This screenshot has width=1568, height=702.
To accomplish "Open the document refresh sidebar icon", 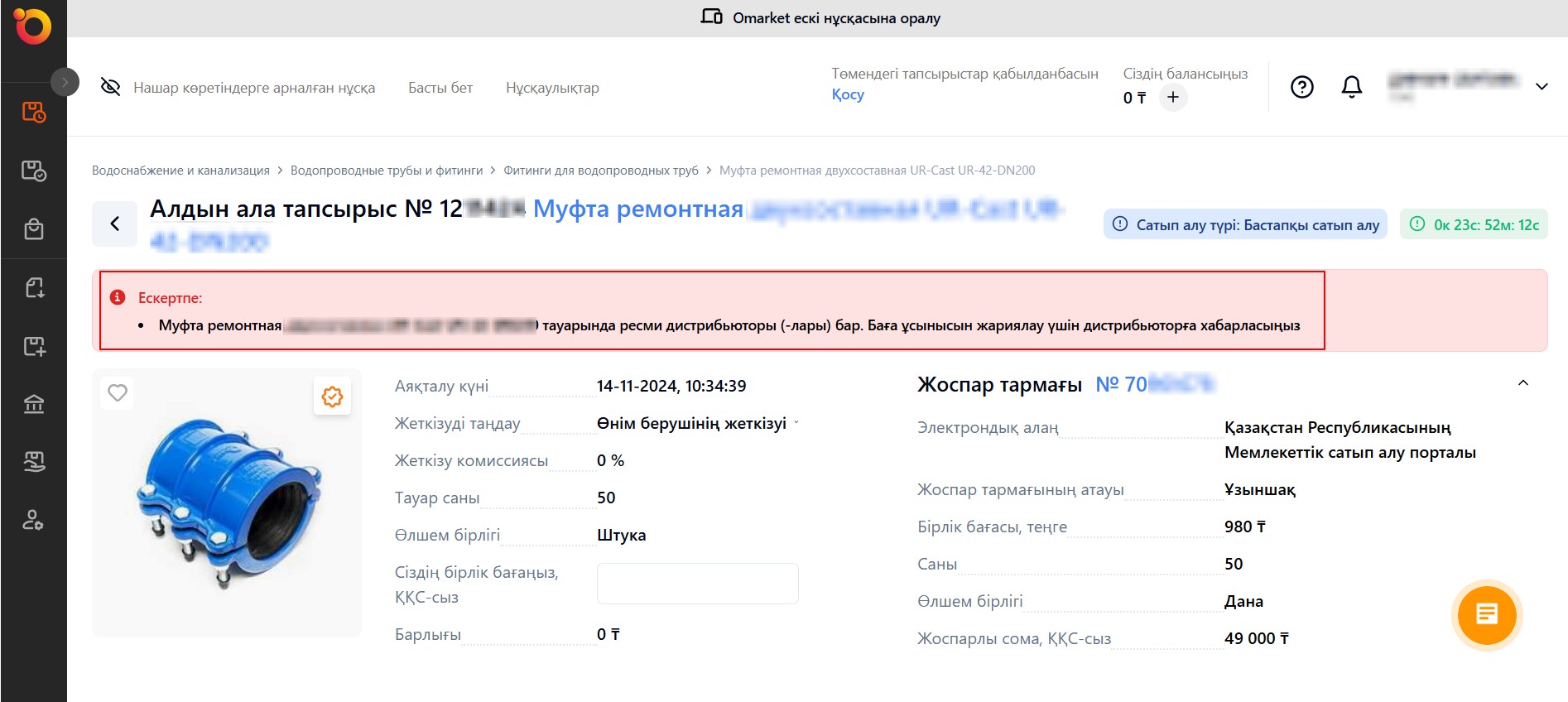I will [x=34, y=287].
